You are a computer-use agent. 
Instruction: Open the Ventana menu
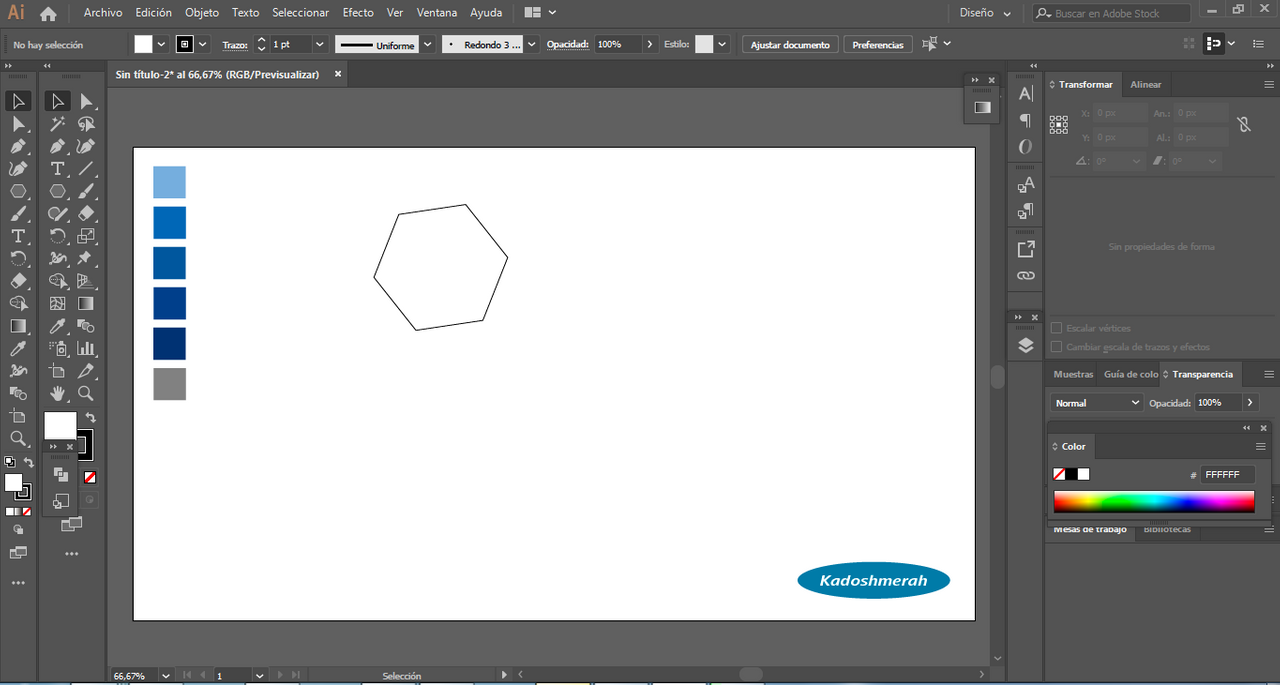436,13
